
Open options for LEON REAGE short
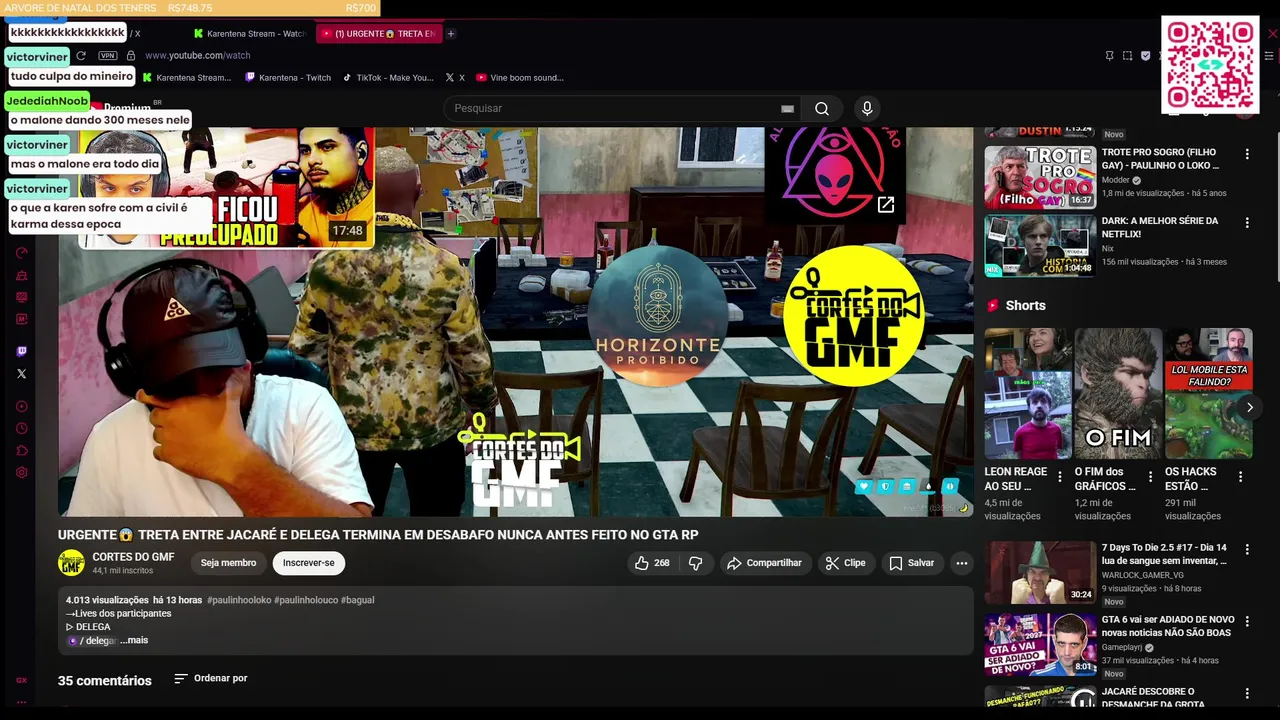pyautogui.click(x=1060, y=477)
